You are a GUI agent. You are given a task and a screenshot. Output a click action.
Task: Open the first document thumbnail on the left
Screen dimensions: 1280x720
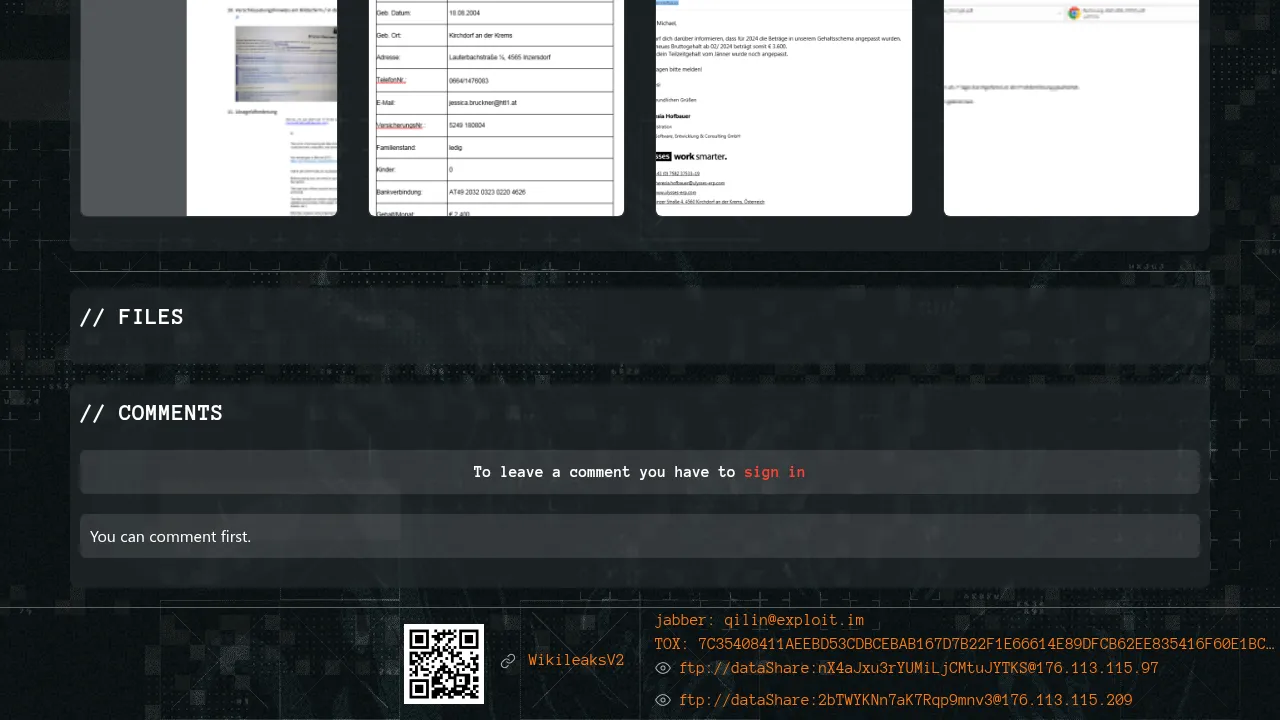209,107
